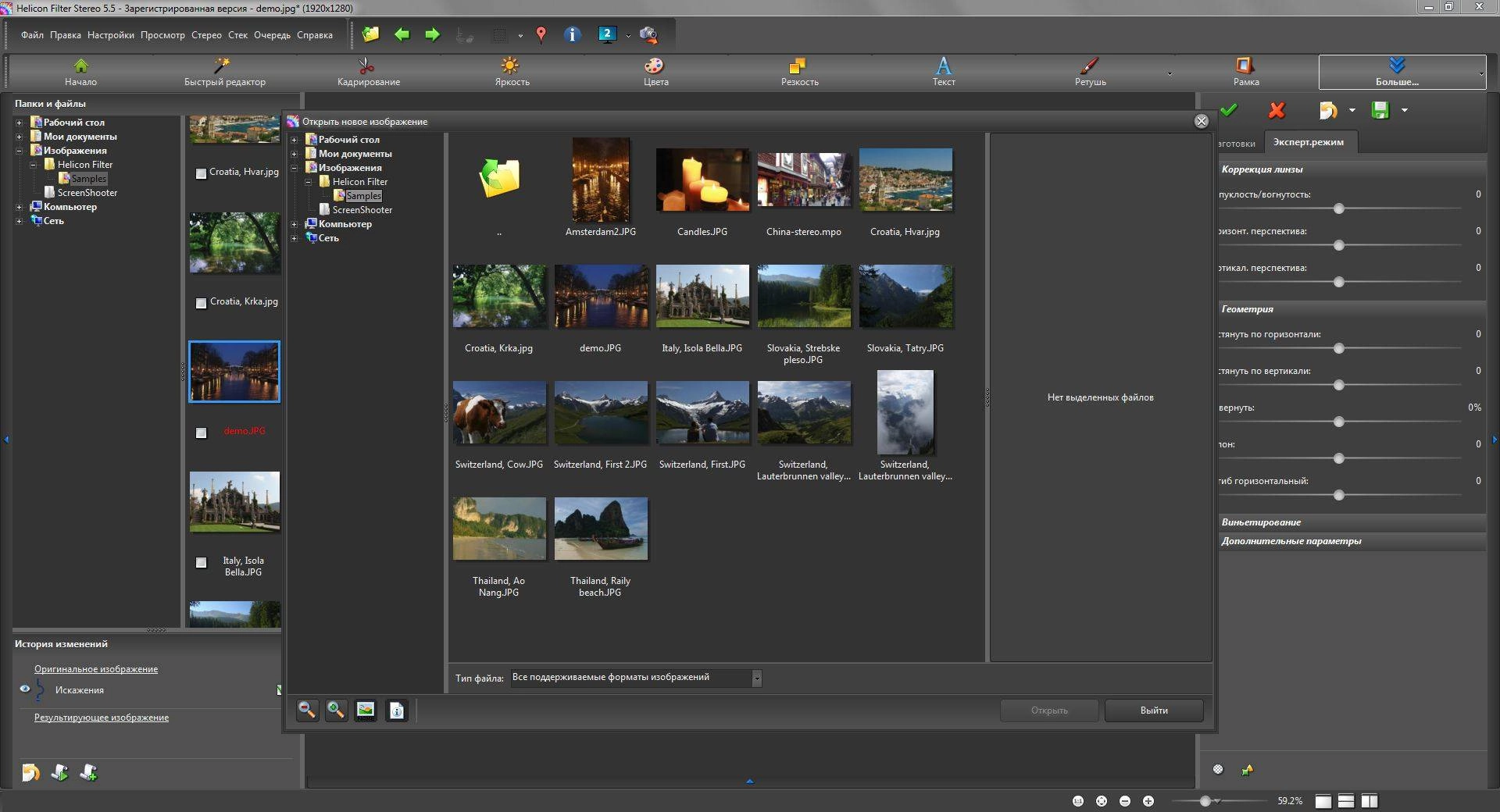Zoom in thumbnails in open dialog
The height and width of the screenshot is (812, 1500).
336,710
